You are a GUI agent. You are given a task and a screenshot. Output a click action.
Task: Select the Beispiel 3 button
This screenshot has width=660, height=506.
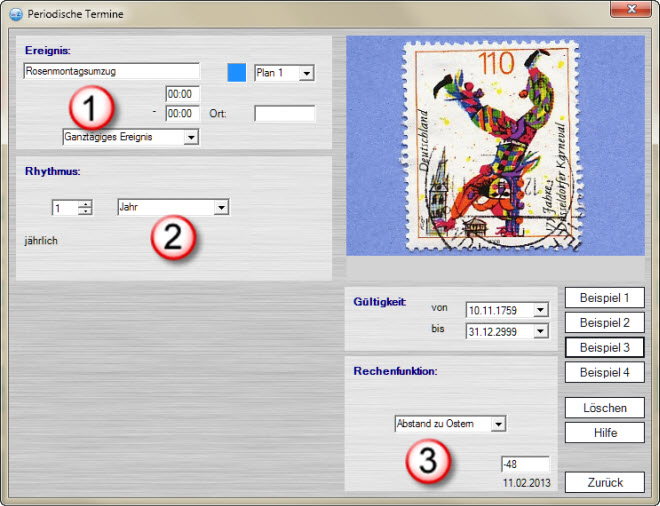604,347
